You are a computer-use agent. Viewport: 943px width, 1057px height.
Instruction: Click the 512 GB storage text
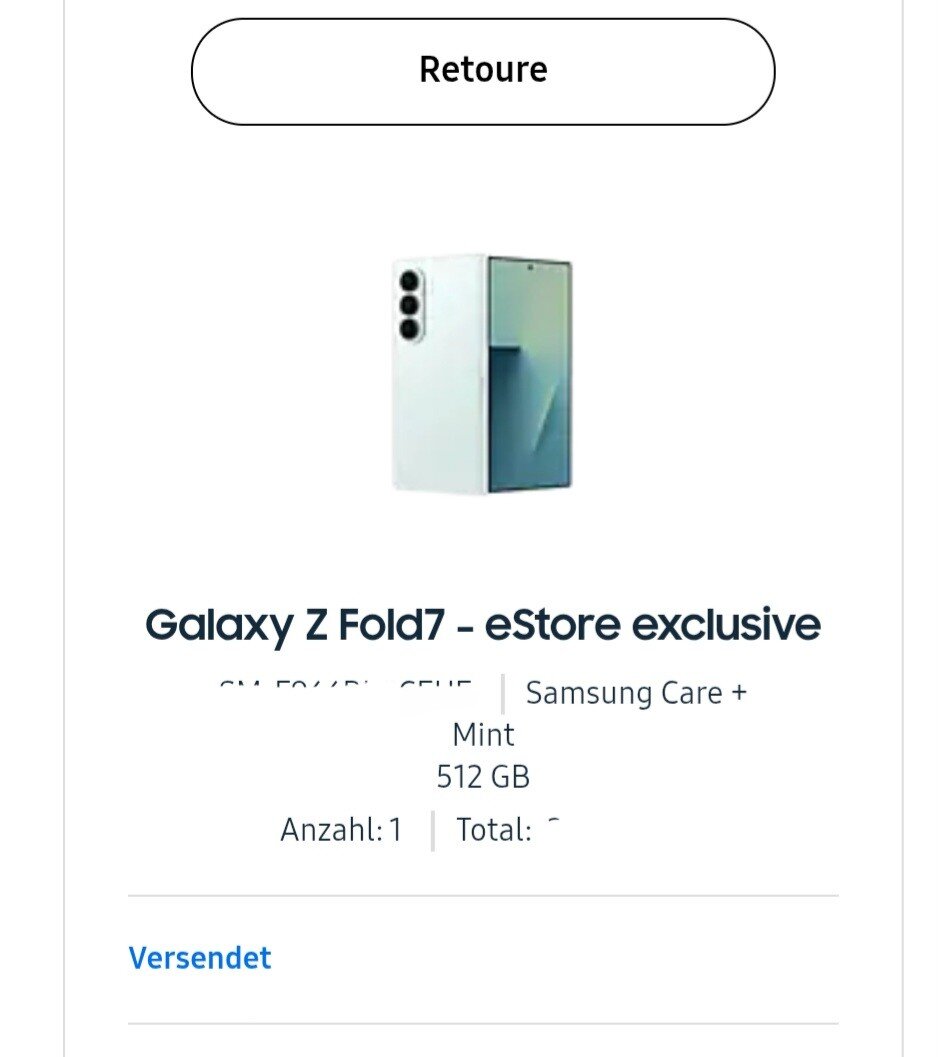click(x=483, y=777)
